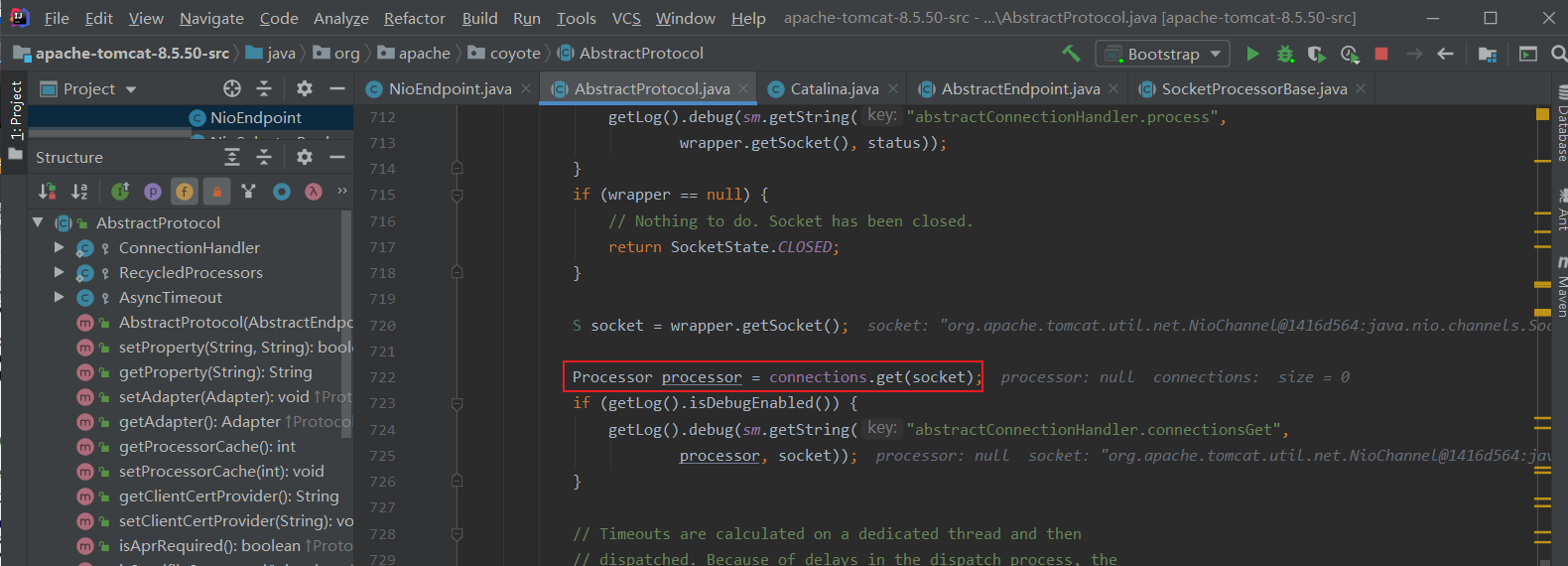Open the profiler run icon

(1349, 54)
